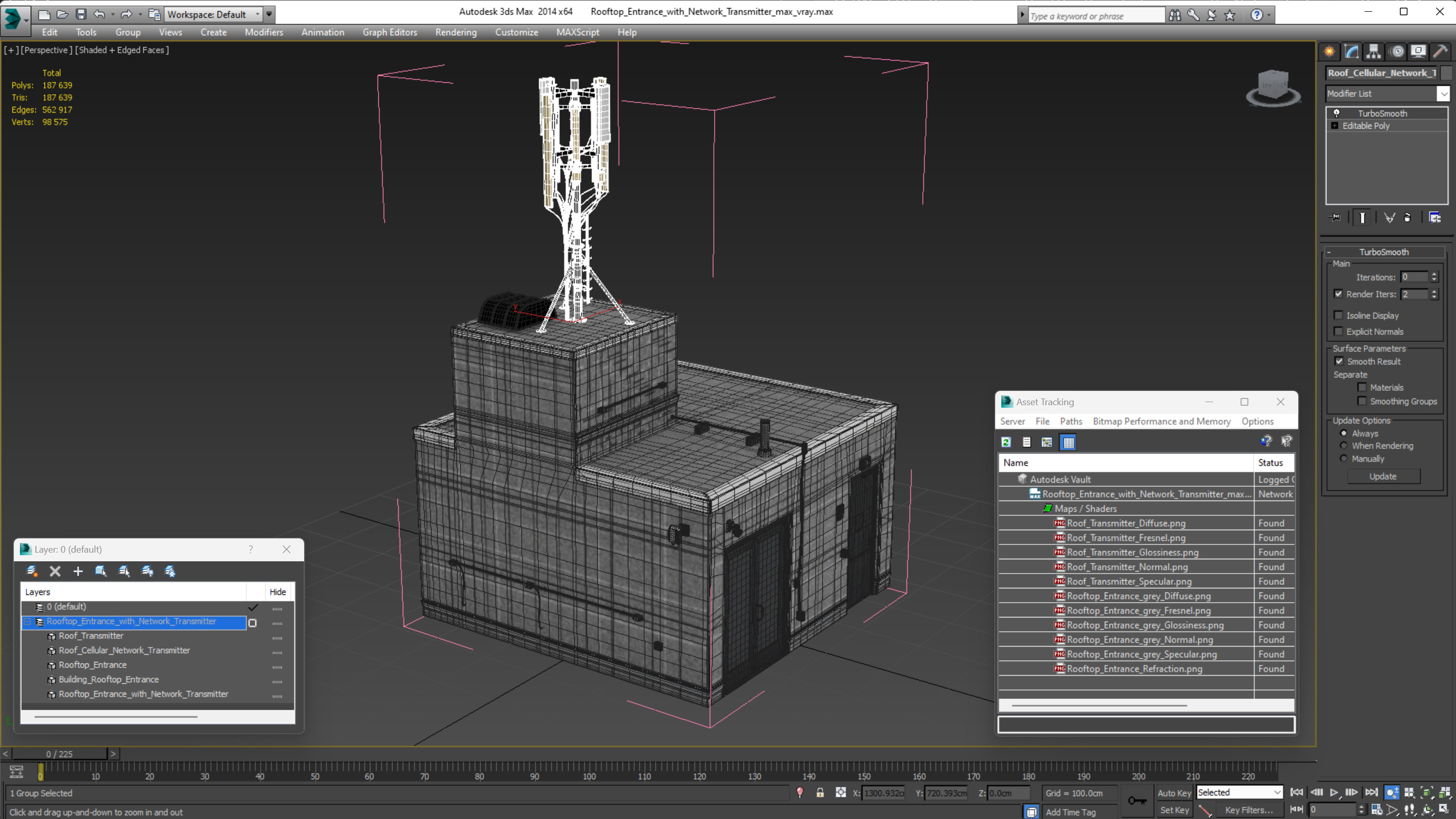Enable Isoline Display checkbox
The height and width of the screenshot is (819, 1456).
click(1339, 315)
